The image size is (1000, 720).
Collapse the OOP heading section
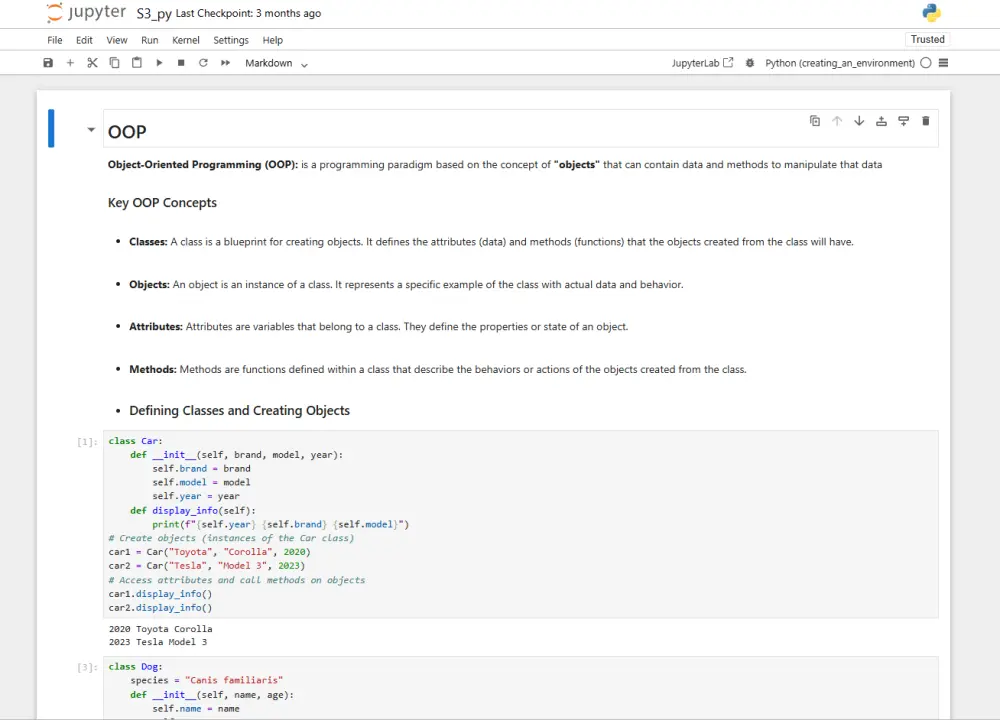coord(91,130)
